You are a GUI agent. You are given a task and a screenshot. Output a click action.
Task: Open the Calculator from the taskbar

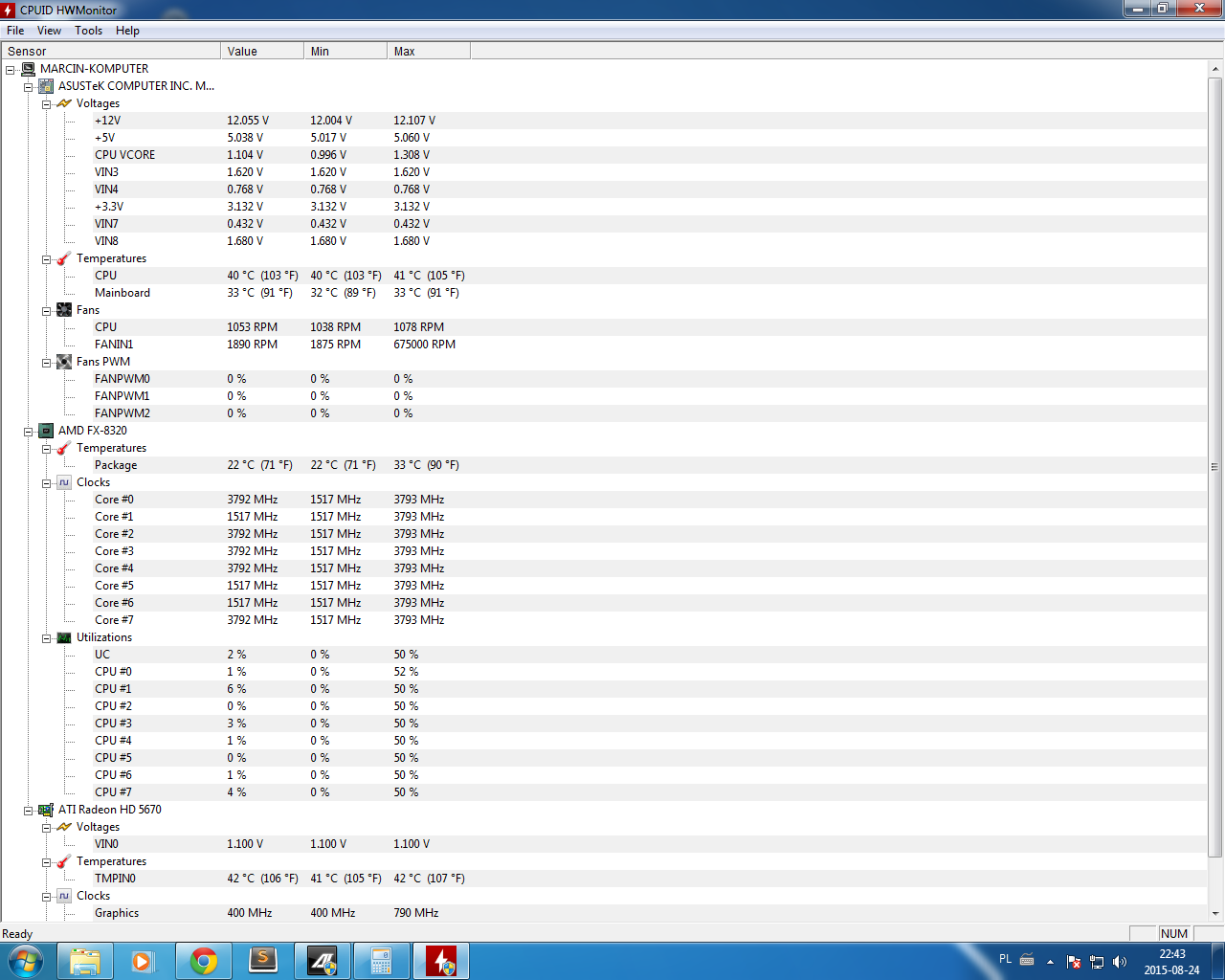point(381,961)
